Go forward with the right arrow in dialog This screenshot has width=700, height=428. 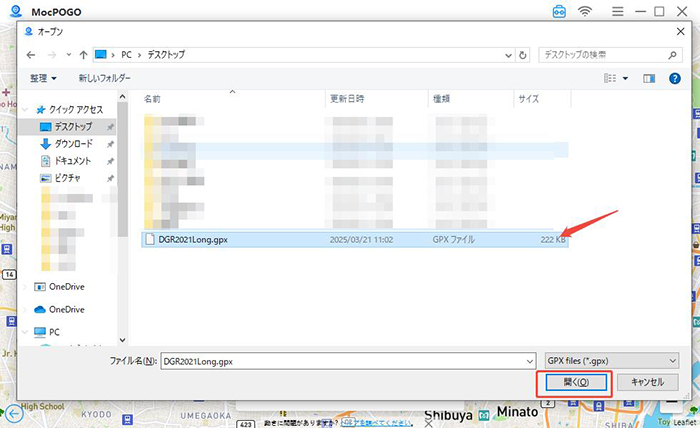click(52, 55)
